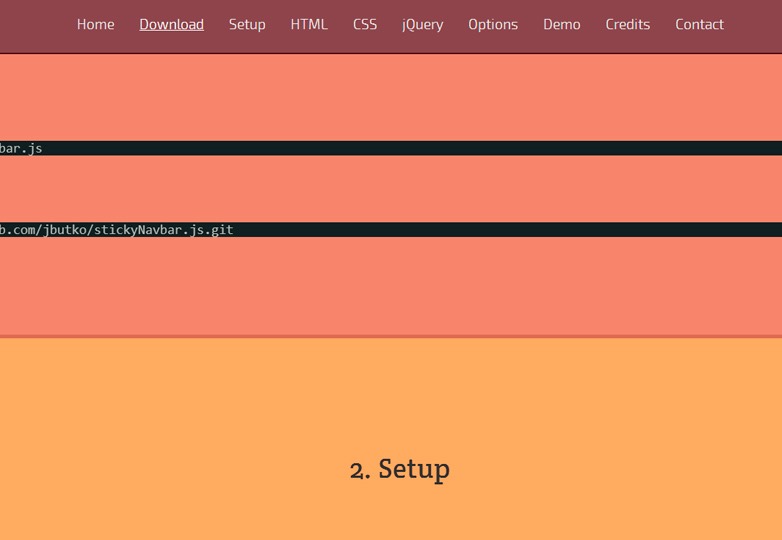
Task: Click the Options nav link
Action: coord(493,25)
